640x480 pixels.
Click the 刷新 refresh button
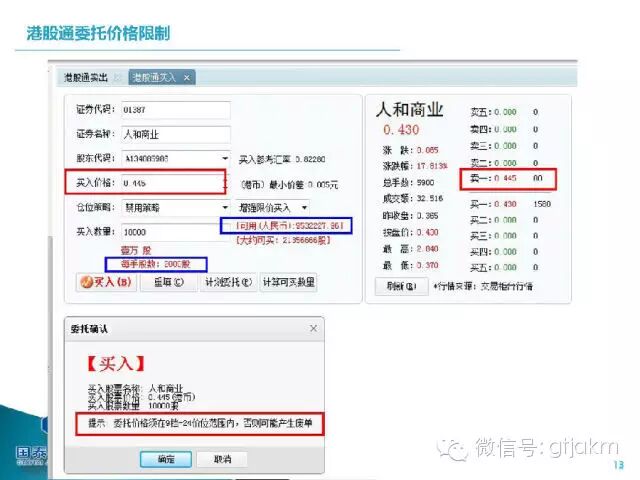click(x=401, y=286)
